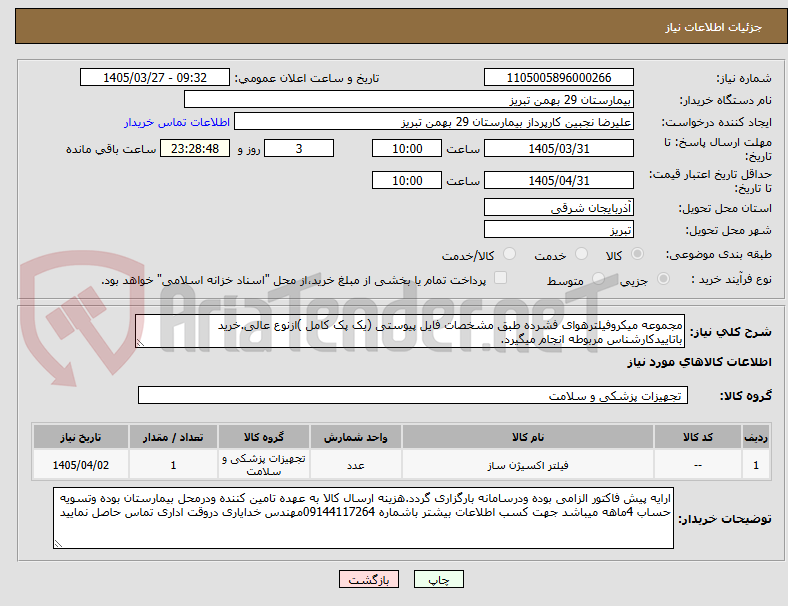Click the بازگشت (back) button
The image size is (788, 606).
tap(369, 579)
